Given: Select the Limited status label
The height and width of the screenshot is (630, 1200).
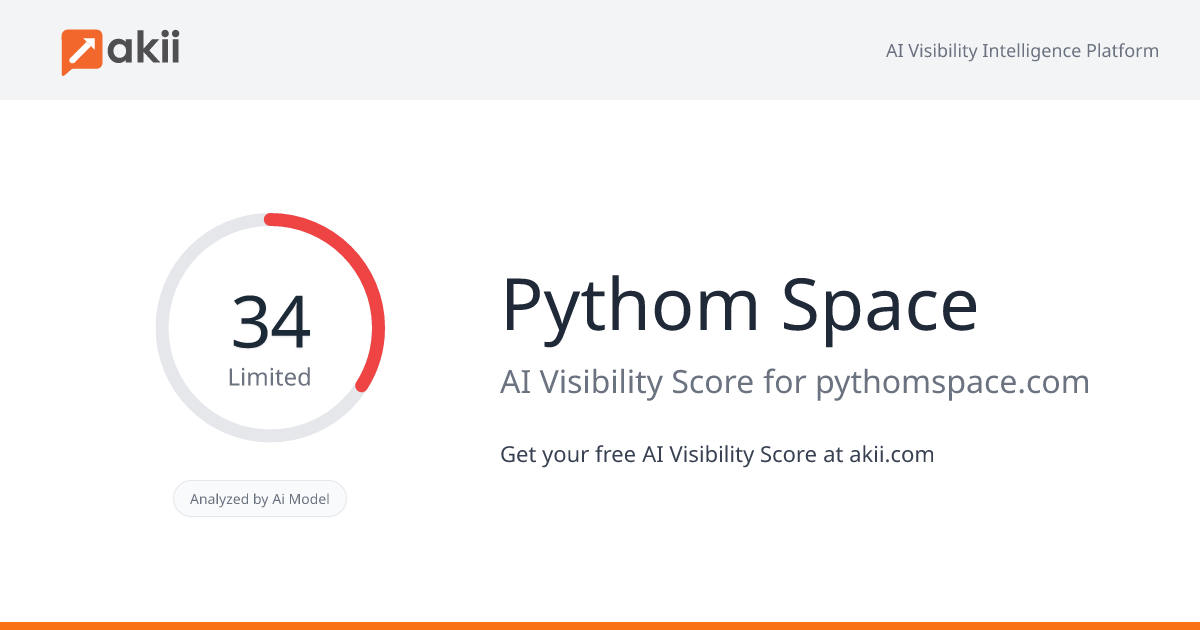Looking at the screenshot, I should coord(270,377).
